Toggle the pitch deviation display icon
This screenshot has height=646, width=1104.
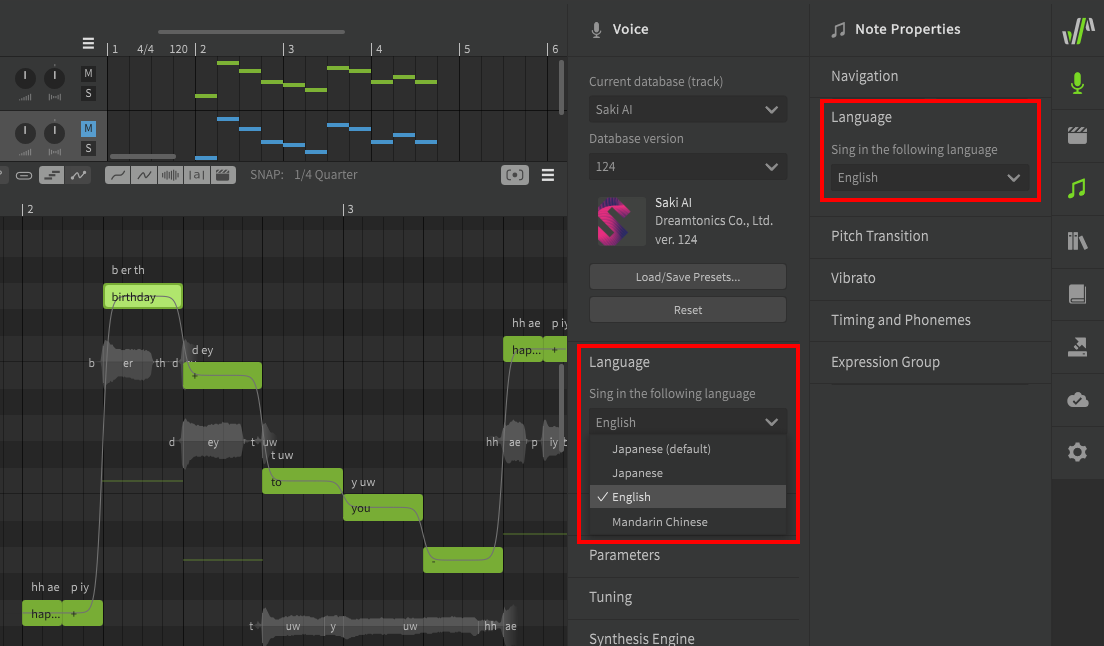coord(144,175)
